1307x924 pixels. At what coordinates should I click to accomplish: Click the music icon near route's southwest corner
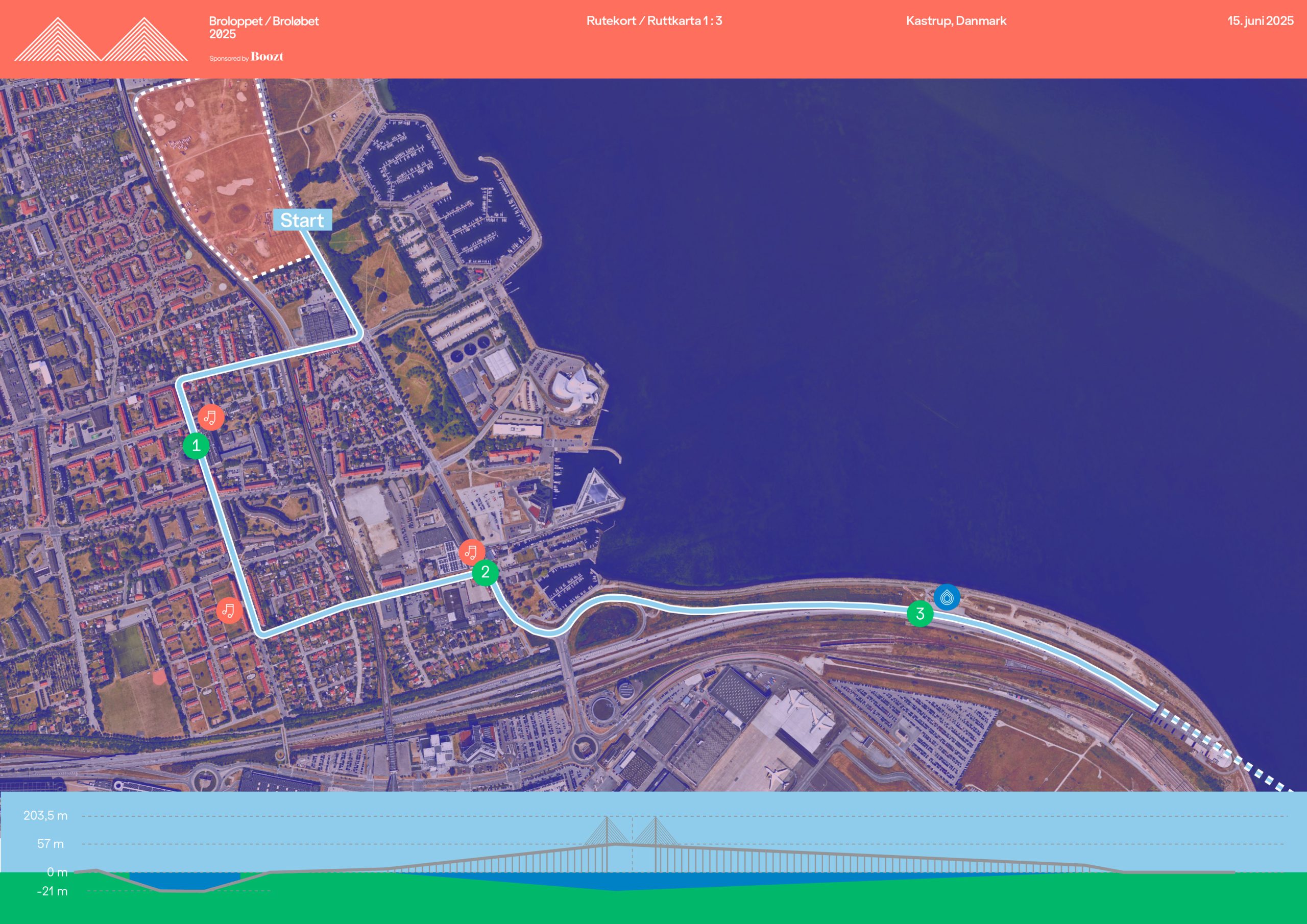pos(229,611)
